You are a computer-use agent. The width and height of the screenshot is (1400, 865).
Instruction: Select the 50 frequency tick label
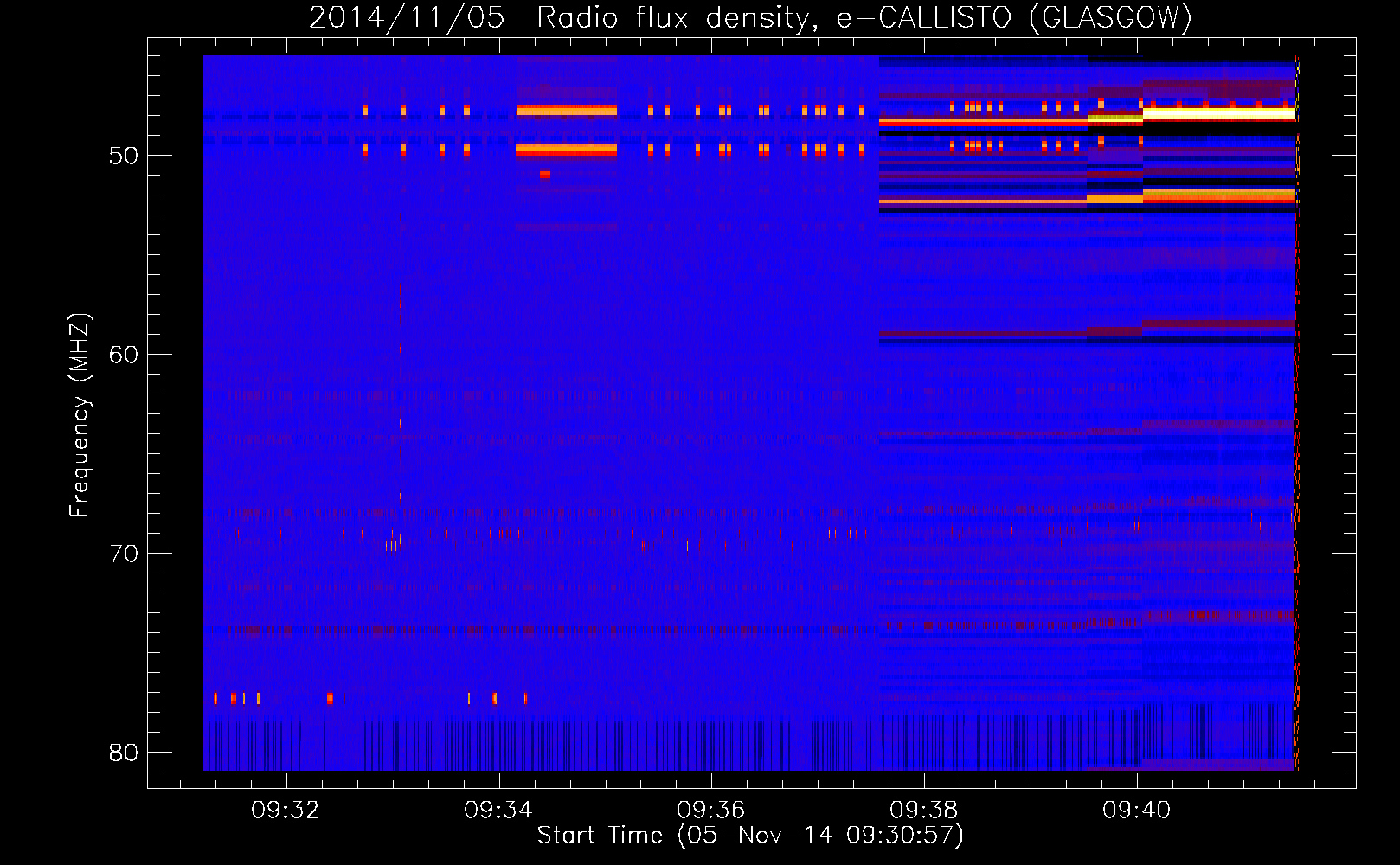(124, 156)
